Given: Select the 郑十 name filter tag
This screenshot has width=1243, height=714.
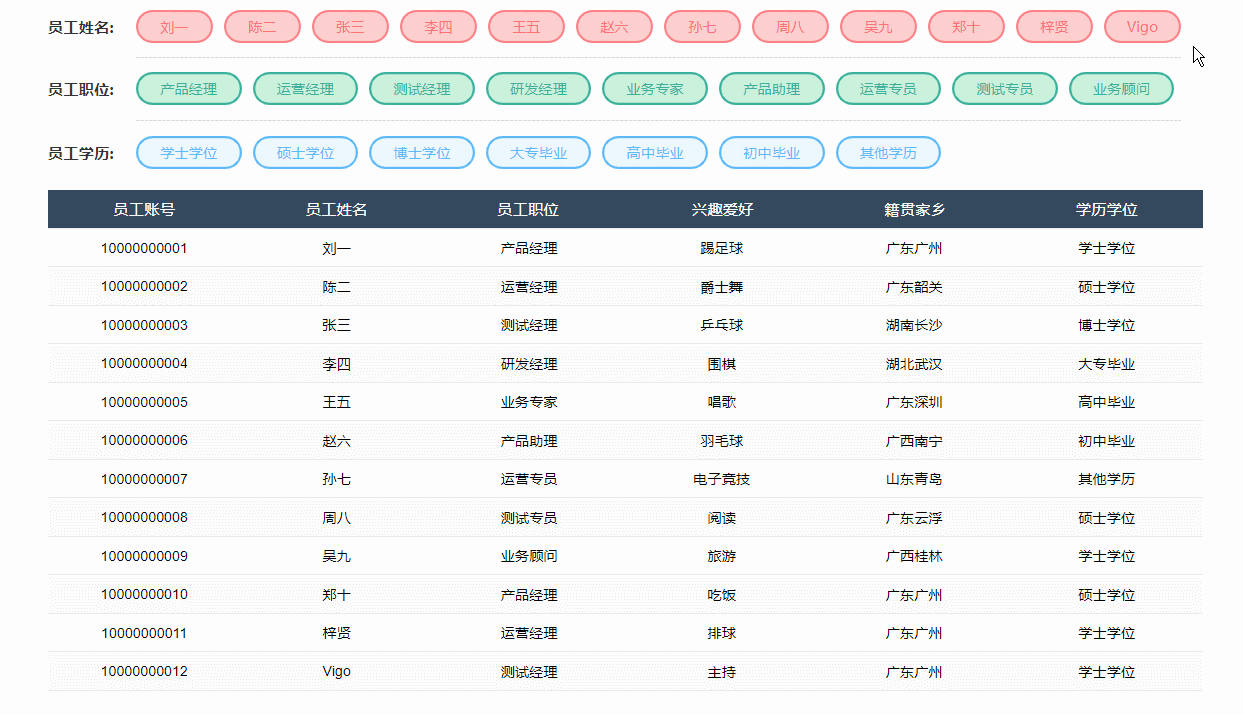Looking at the screenshot, I should [966, 26].
